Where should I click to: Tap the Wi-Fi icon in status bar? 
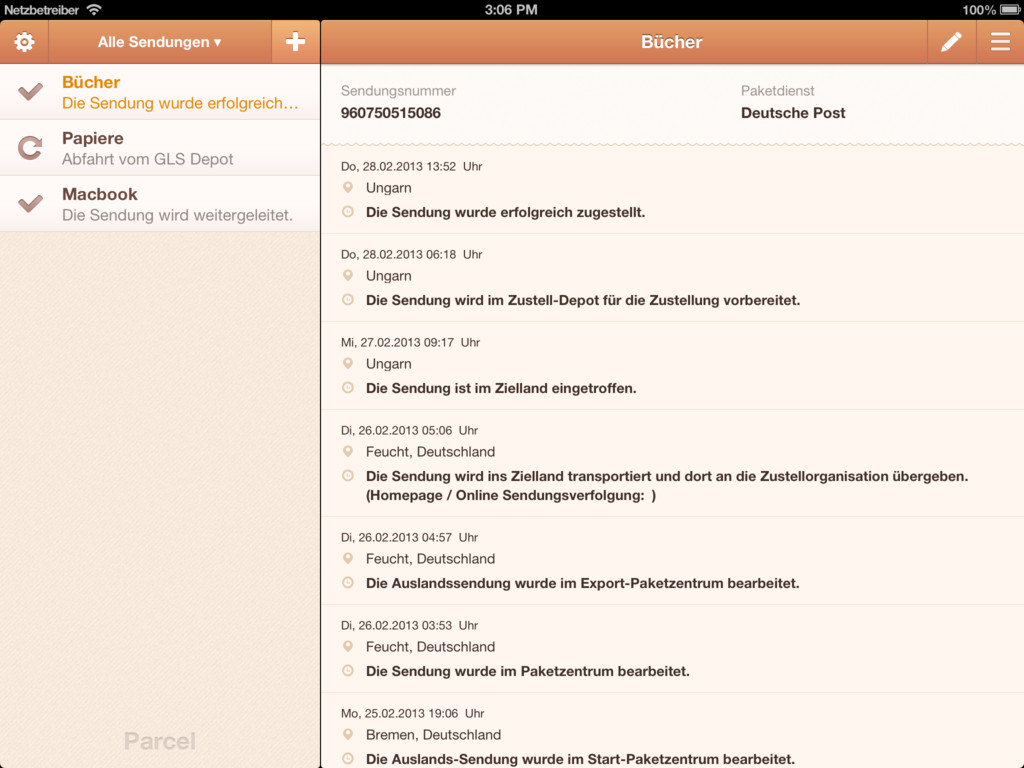click(94, 9)
